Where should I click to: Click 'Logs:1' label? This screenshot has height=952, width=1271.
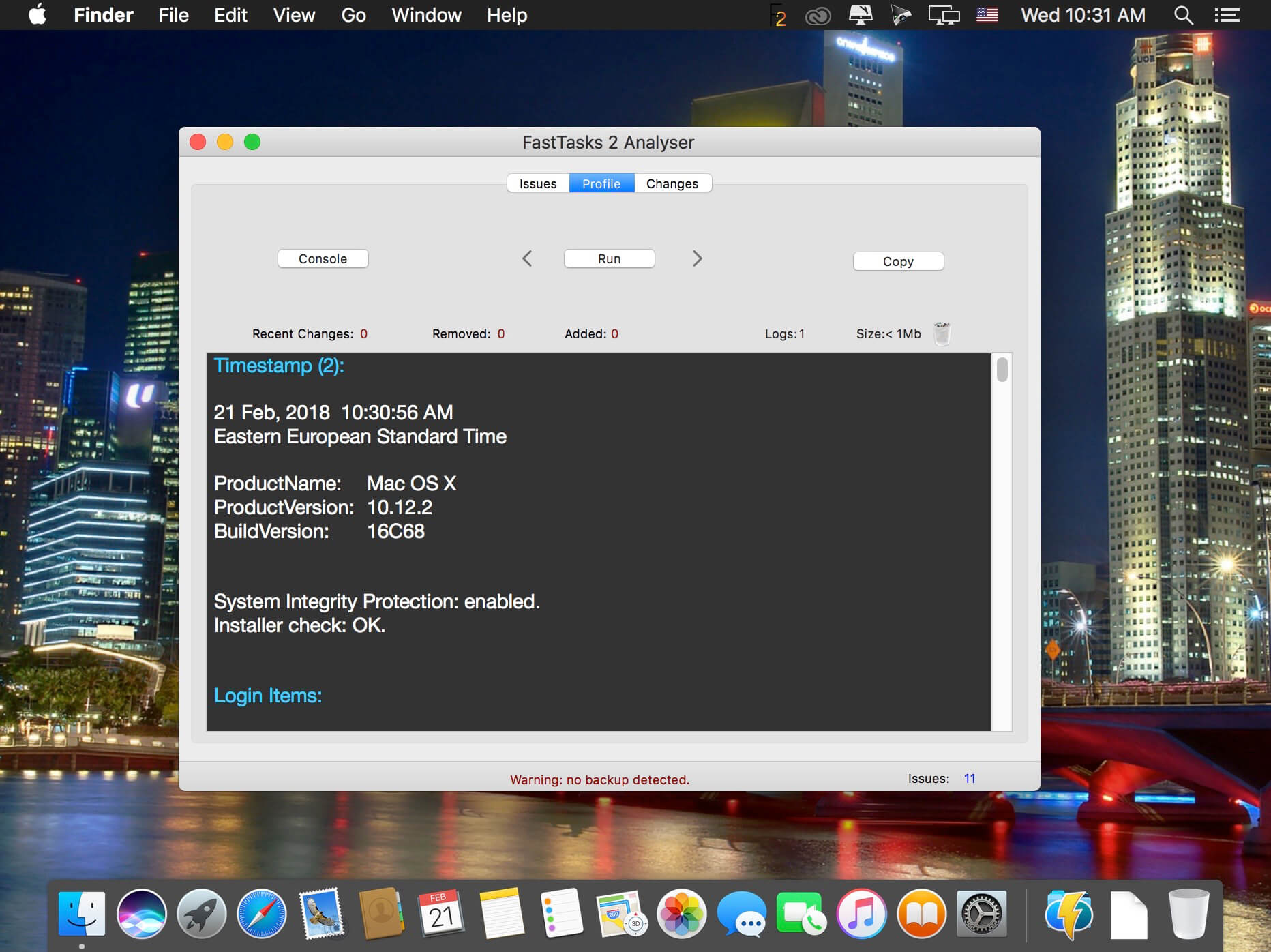point(785,333)
